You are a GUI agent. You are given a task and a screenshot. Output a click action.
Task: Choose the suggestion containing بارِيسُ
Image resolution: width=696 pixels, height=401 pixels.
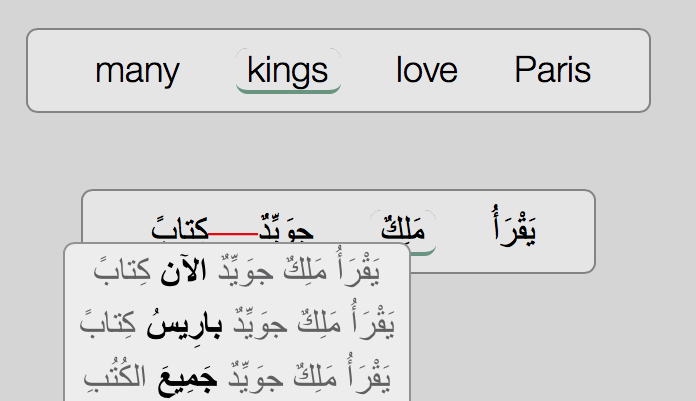point(237,323)
